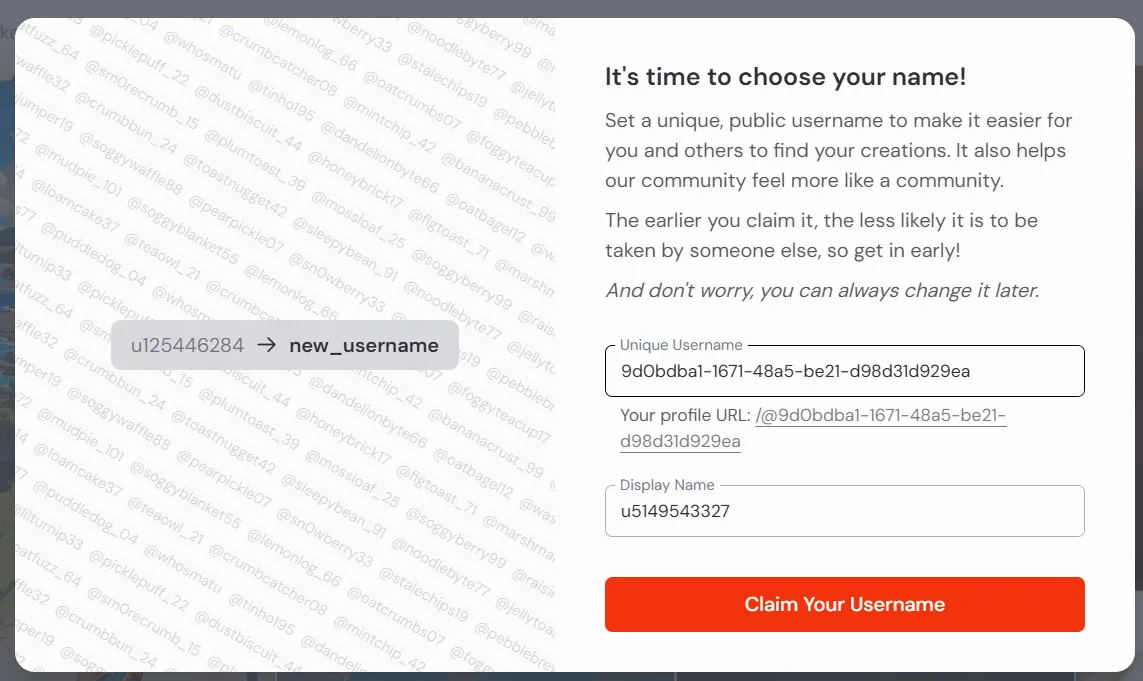Click the "Your profile URL:" label text
Image resolution: width=1143 pixels, height=681 pixels.
pos(684,416)
